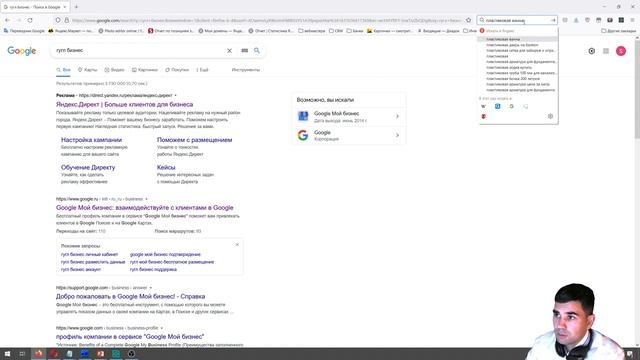Open the Google account avatar
640x360 pixels.
coord(621,51)
